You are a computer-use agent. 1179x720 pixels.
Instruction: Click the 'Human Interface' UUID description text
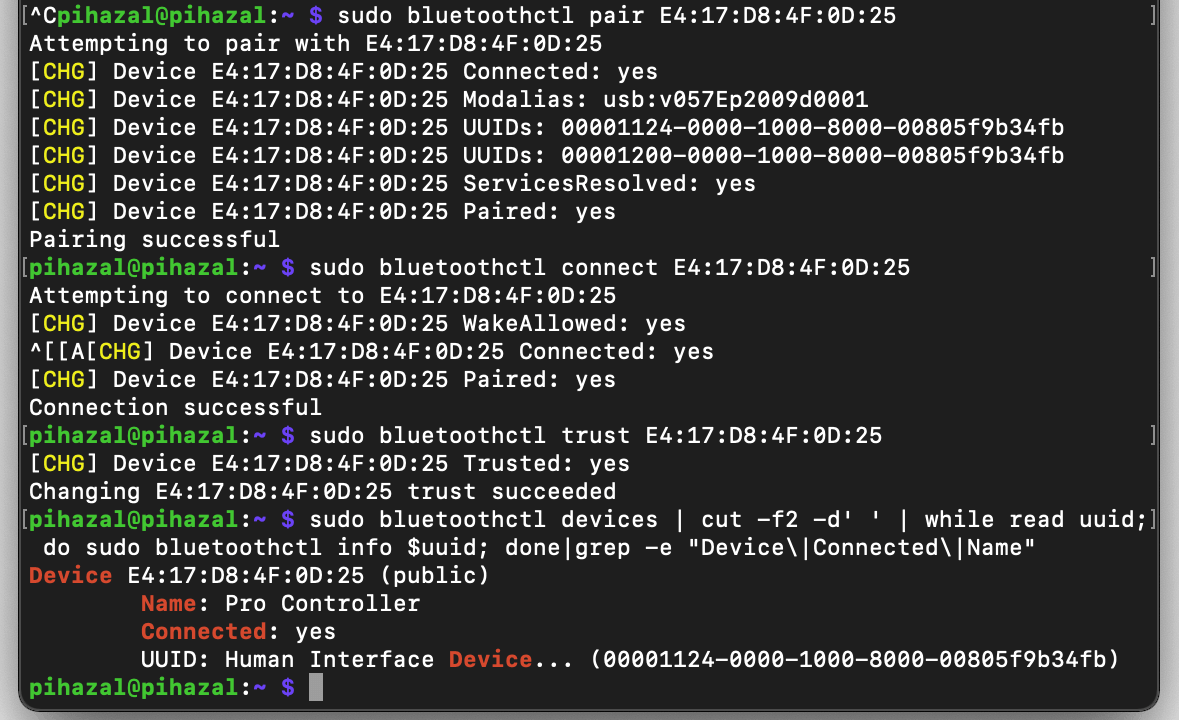[329, 660]
